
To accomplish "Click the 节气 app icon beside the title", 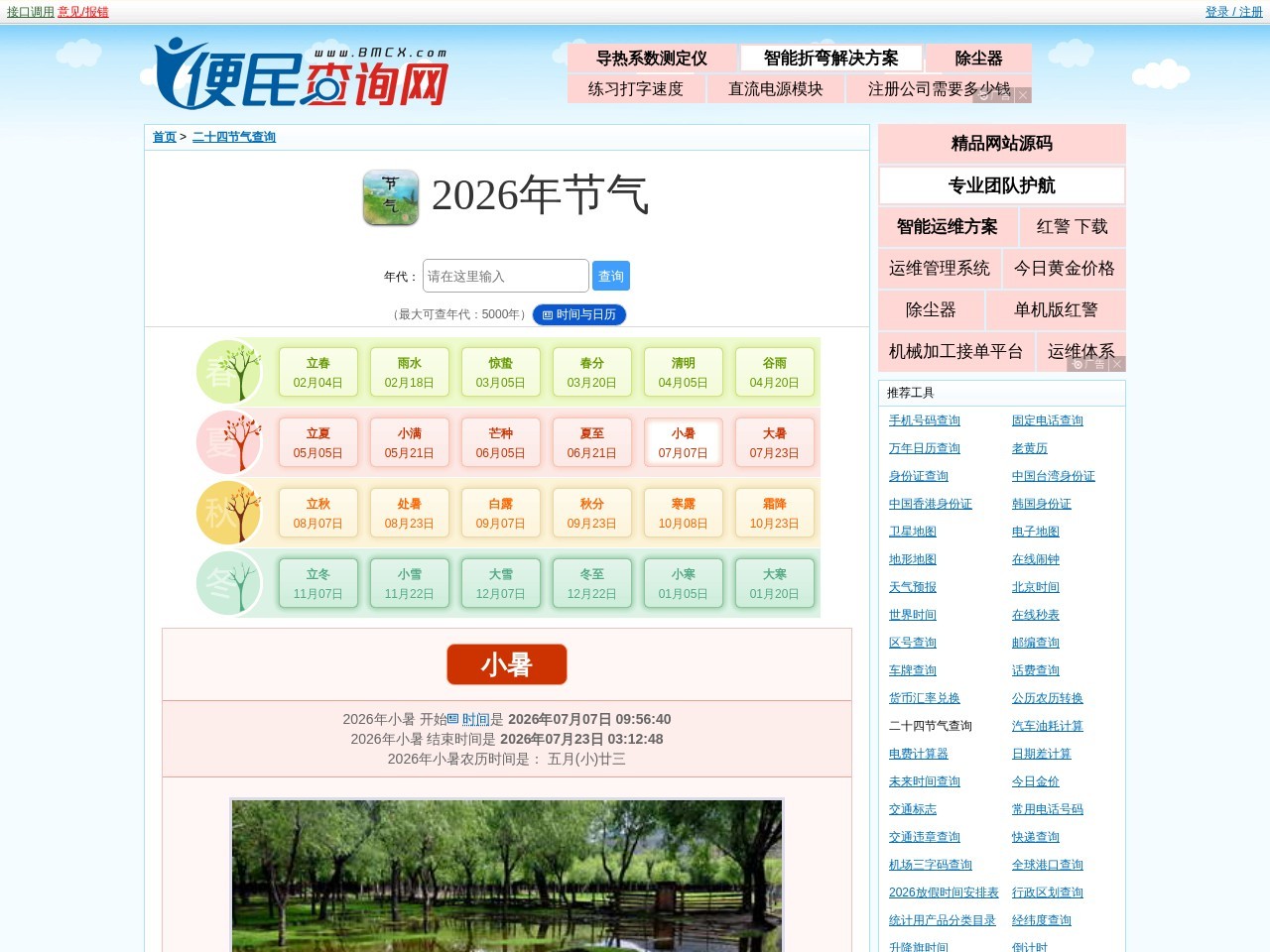I will coord(390,197).
